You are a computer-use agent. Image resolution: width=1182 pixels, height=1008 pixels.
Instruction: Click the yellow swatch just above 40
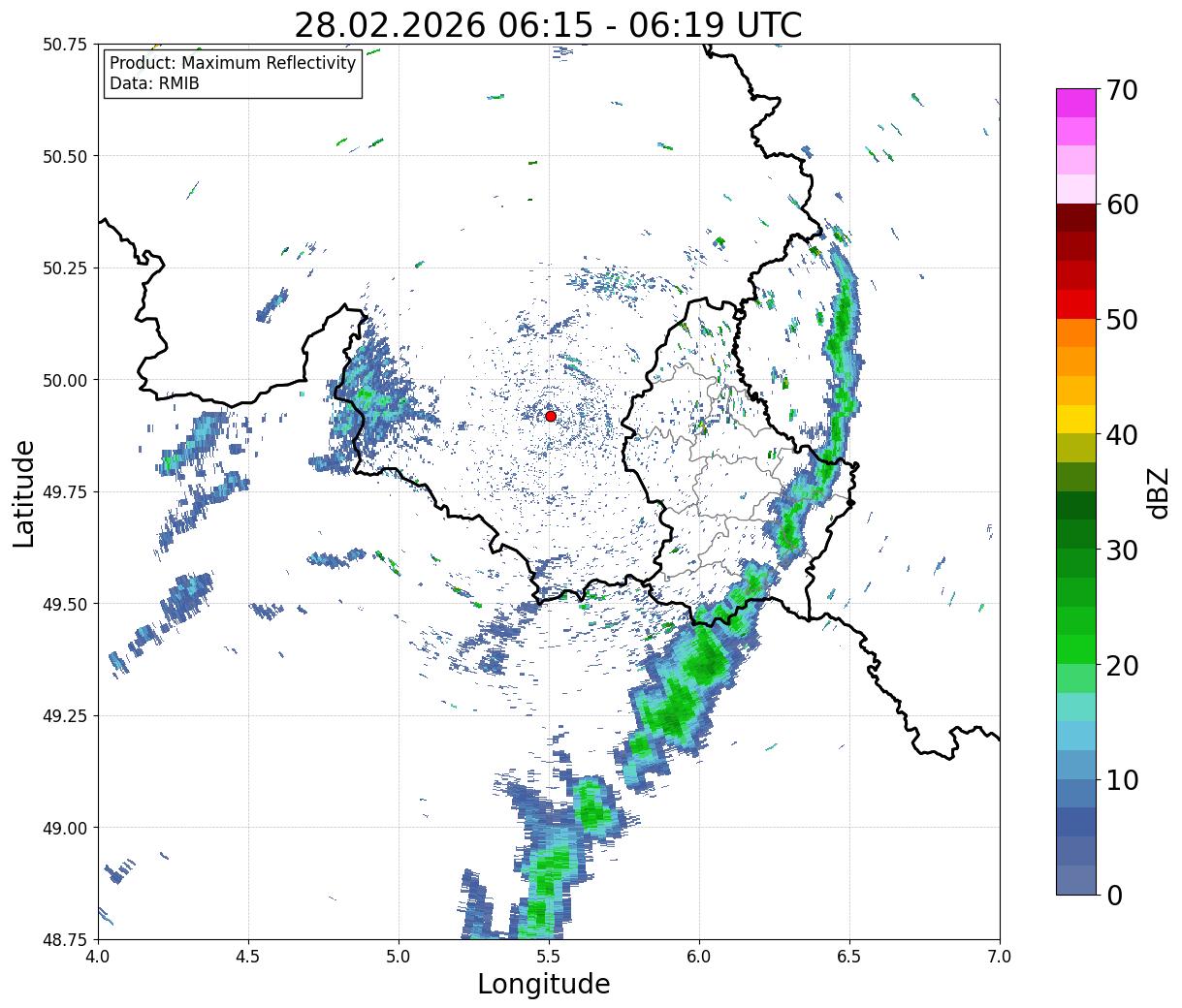[1076, 420]
